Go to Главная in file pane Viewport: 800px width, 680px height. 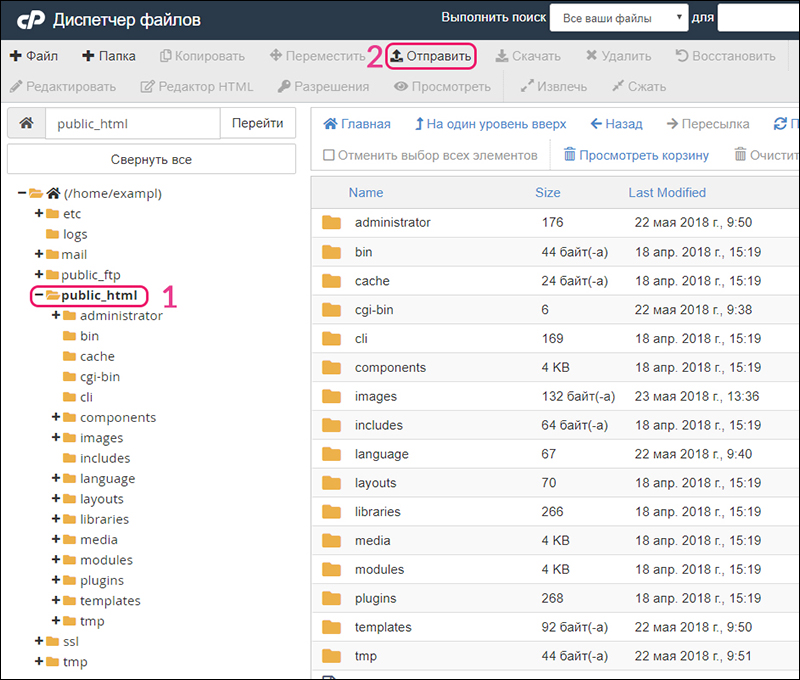[356, 124]
